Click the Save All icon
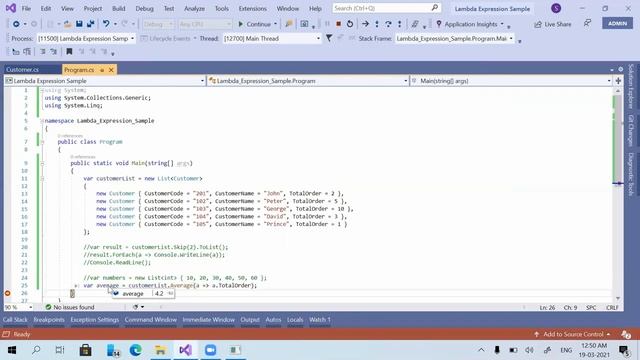The width and height of the screenshot is (640, 360). (x=90, y=24)
